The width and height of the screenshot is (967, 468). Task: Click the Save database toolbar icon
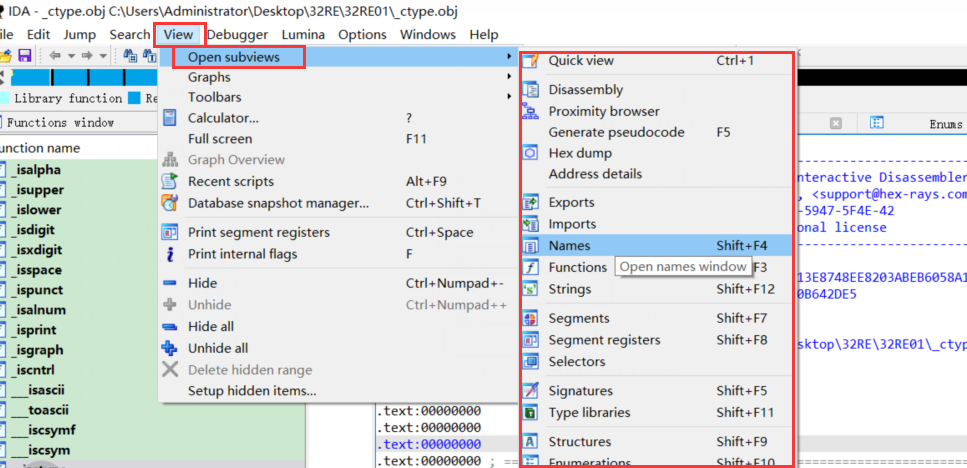(x=24, y=55)
